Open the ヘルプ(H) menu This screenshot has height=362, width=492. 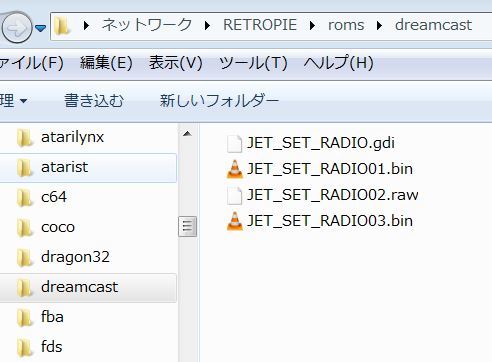click(338, 63)
